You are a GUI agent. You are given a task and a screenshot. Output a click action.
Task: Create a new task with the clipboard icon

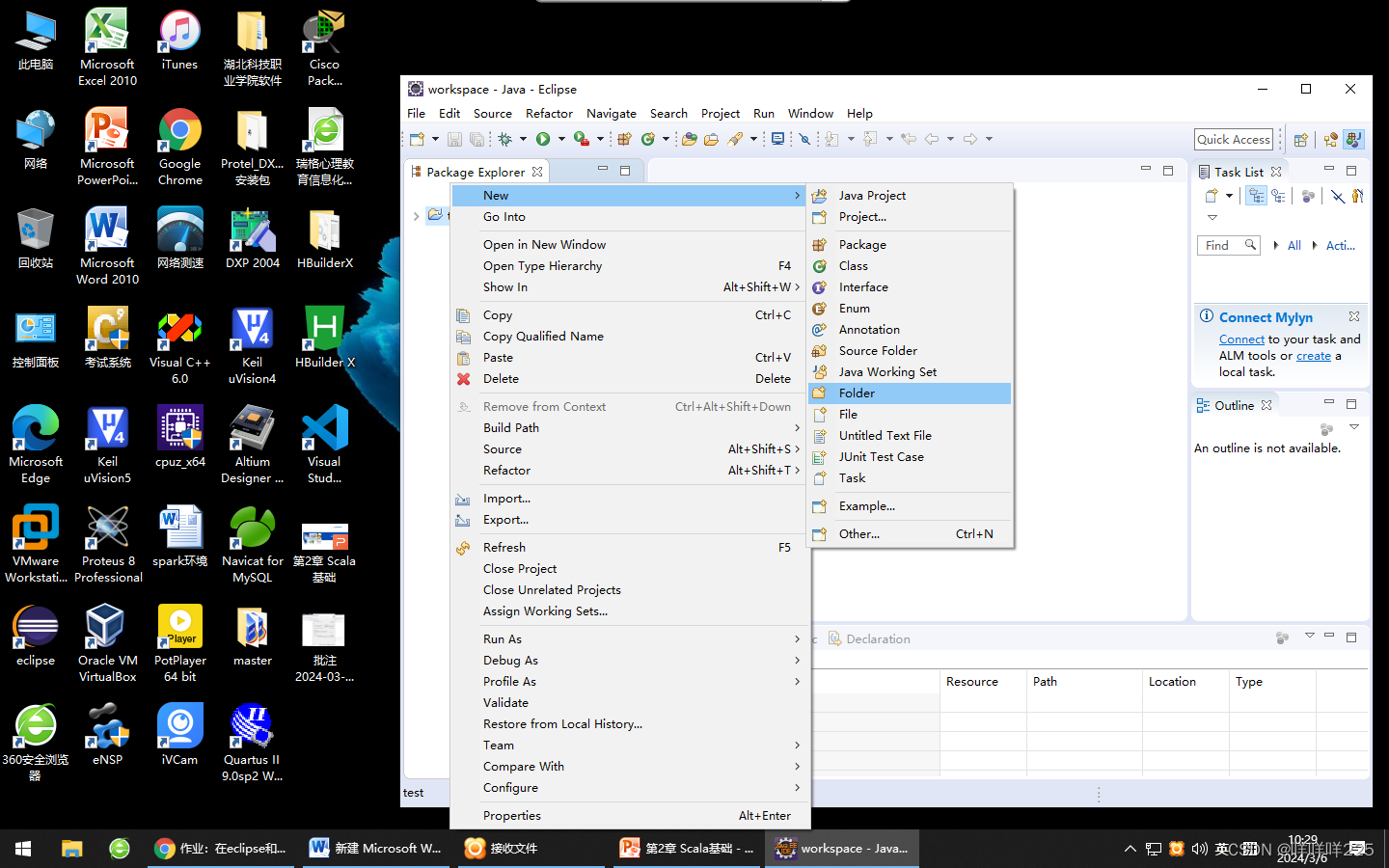click(x=1209, y=196)
